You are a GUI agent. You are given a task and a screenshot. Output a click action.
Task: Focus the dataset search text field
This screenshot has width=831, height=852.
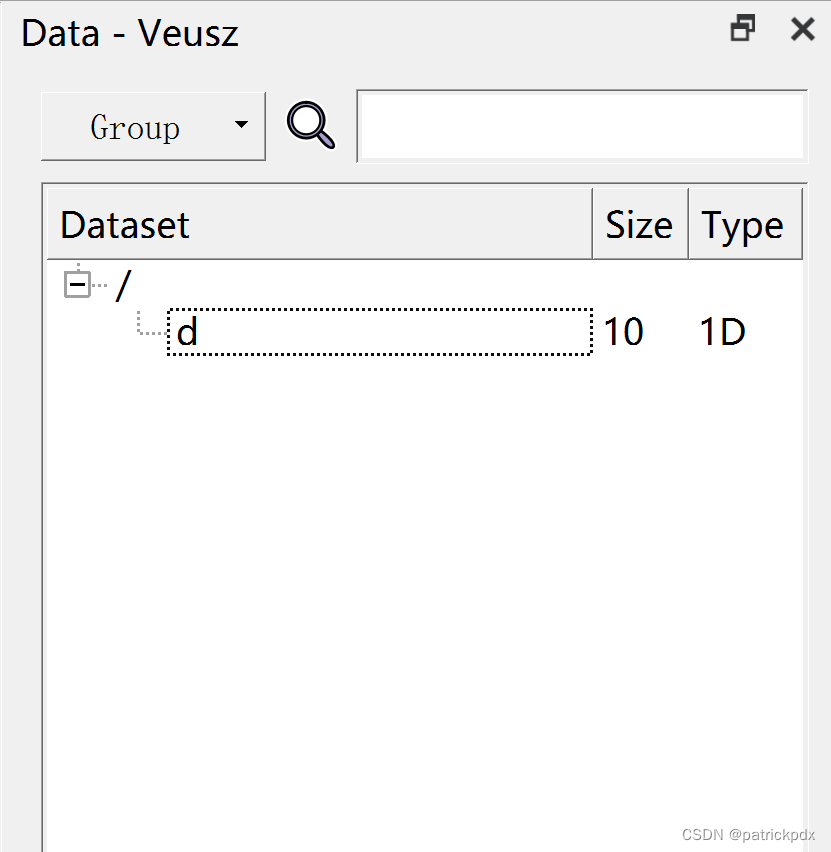point(582,127)
